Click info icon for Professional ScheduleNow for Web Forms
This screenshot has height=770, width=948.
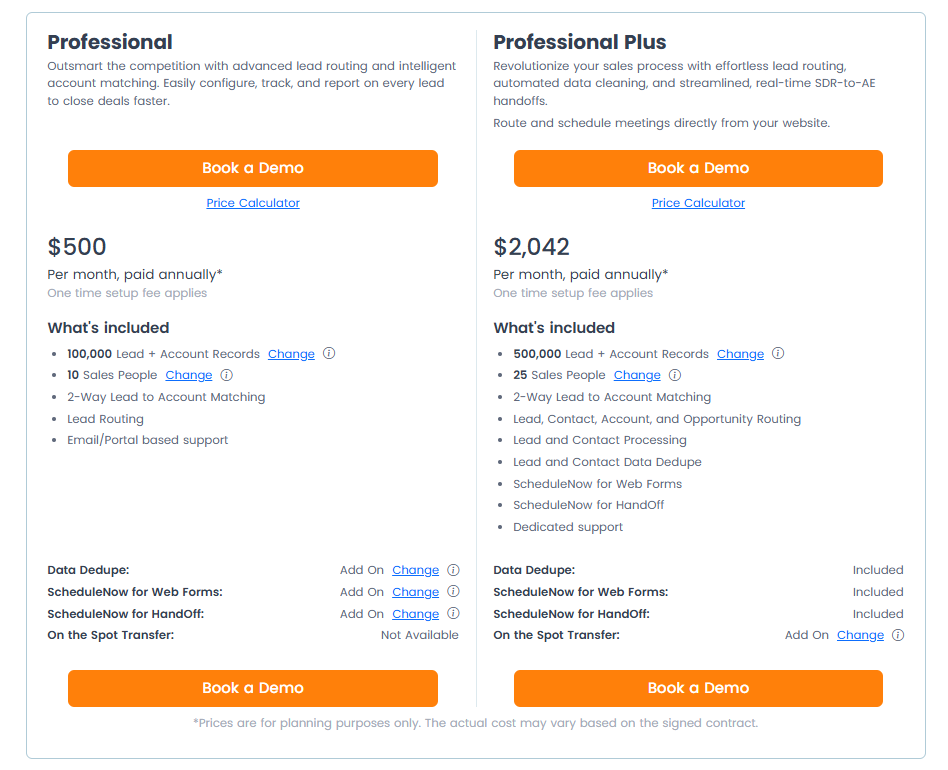point(453,592)
